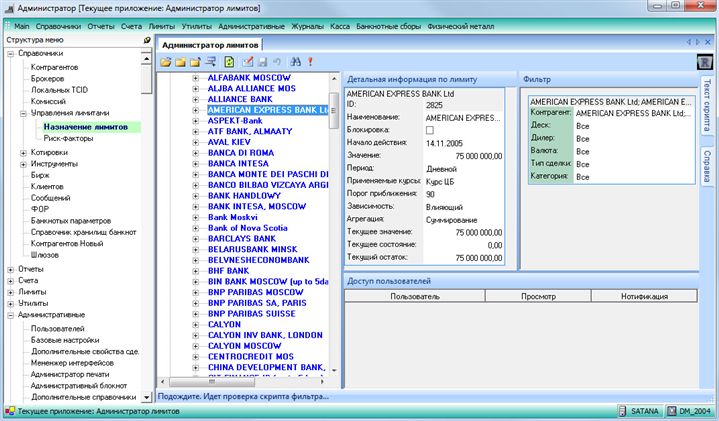Viewport: 719px width, 421px height.
Task: Select Риск-факторы in menu tree
Action: (68, 138)
